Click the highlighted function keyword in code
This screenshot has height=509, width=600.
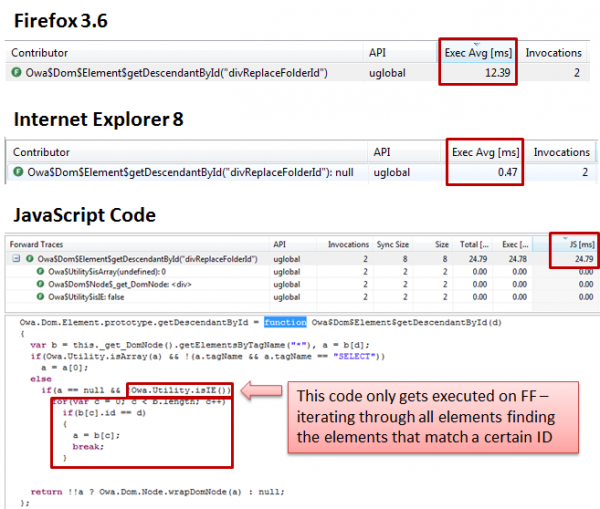tap(285, 322)
